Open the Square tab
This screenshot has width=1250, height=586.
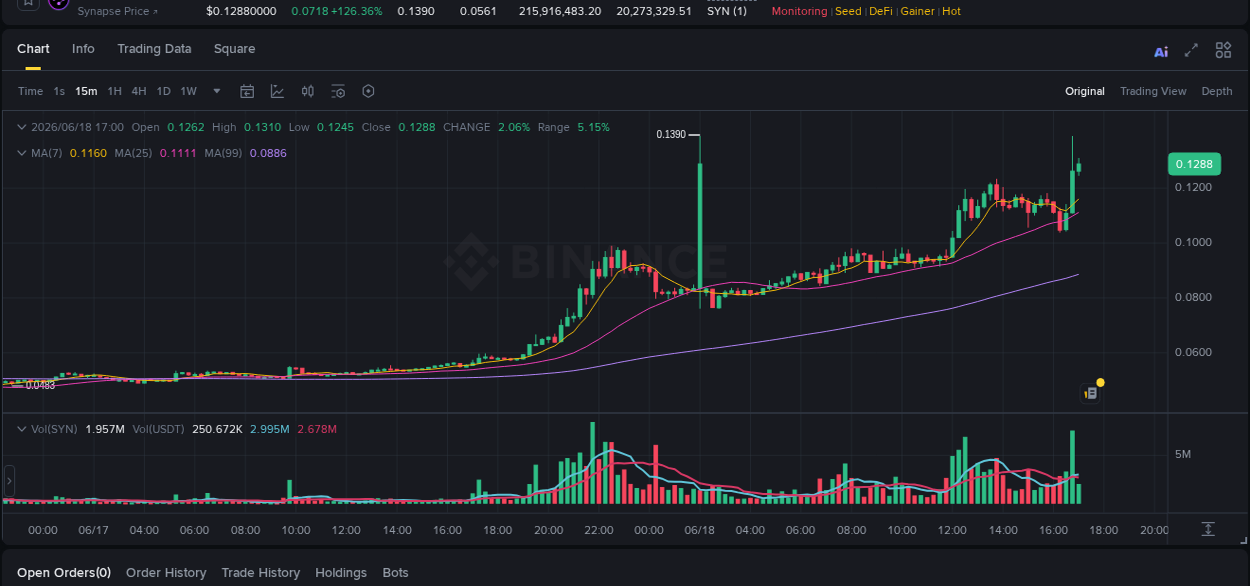click(x=234, y=49)
